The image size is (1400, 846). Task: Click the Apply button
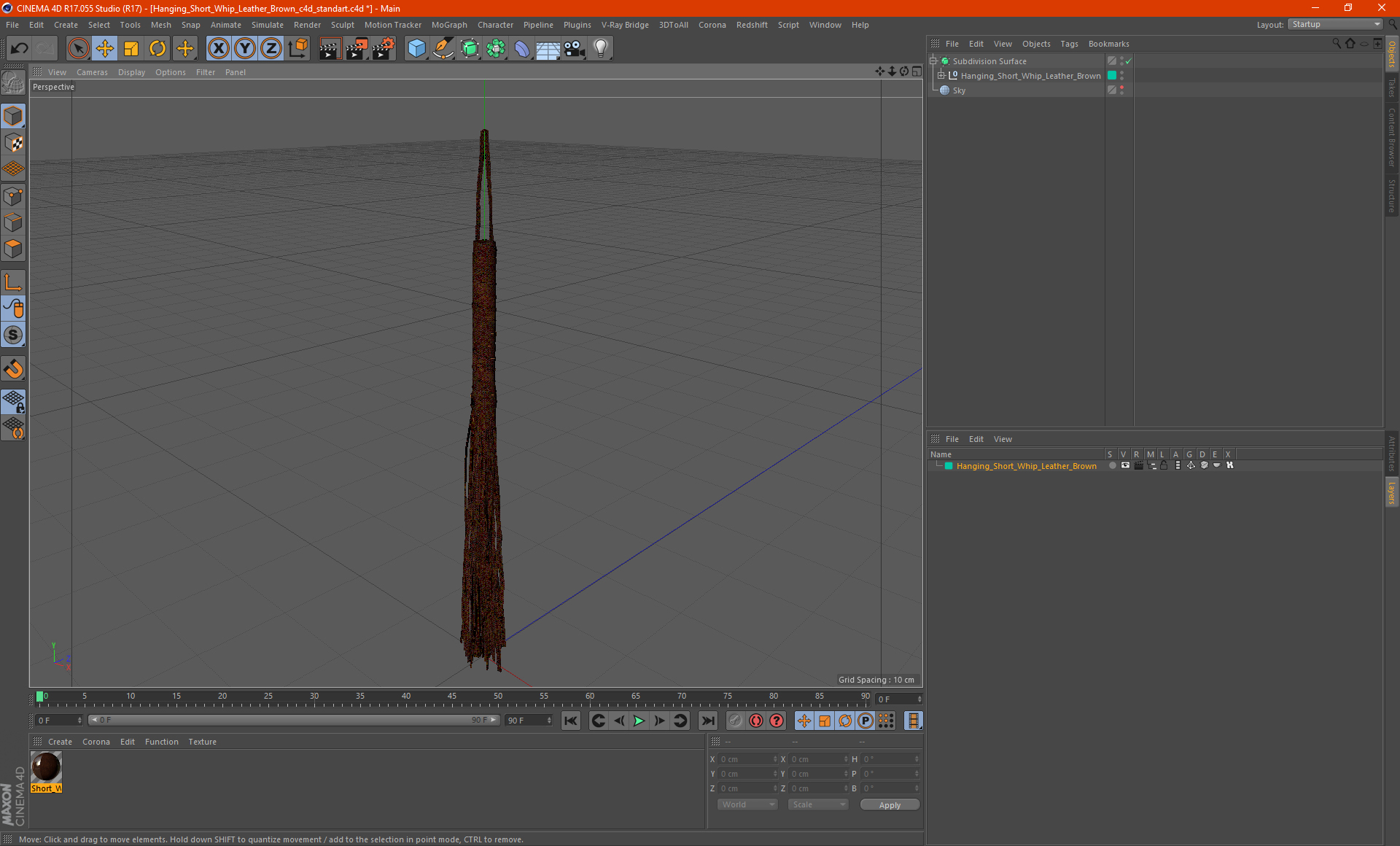(890, 804)
